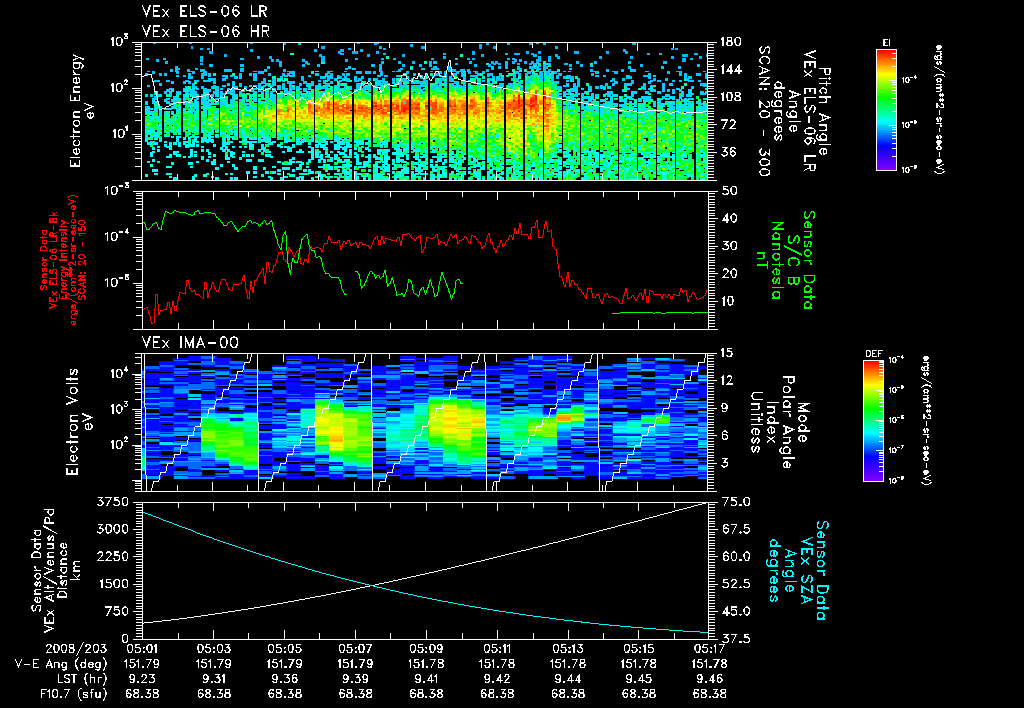Click the 52.5 SZA axis tick

pyautogui.click(x=735, y=584)
